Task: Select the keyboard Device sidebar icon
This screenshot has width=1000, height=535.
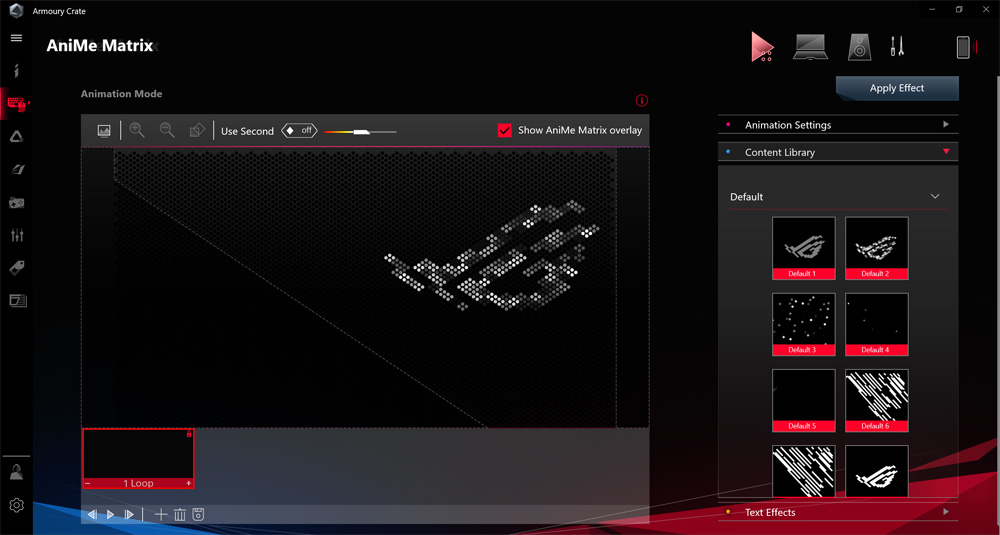Action: pos(17,104)
